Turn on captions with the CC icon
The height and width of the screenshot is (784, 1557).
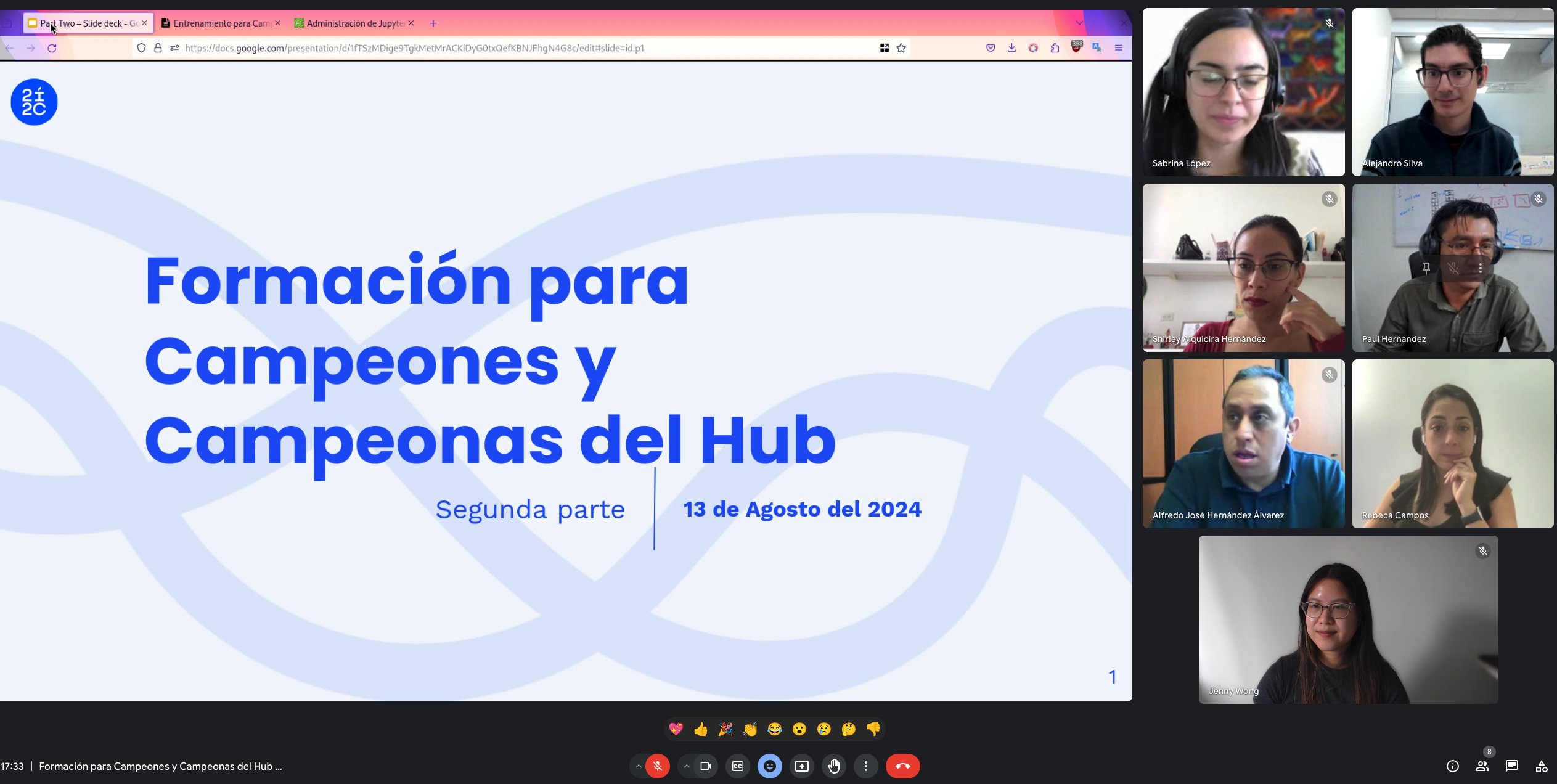[738, 766]
